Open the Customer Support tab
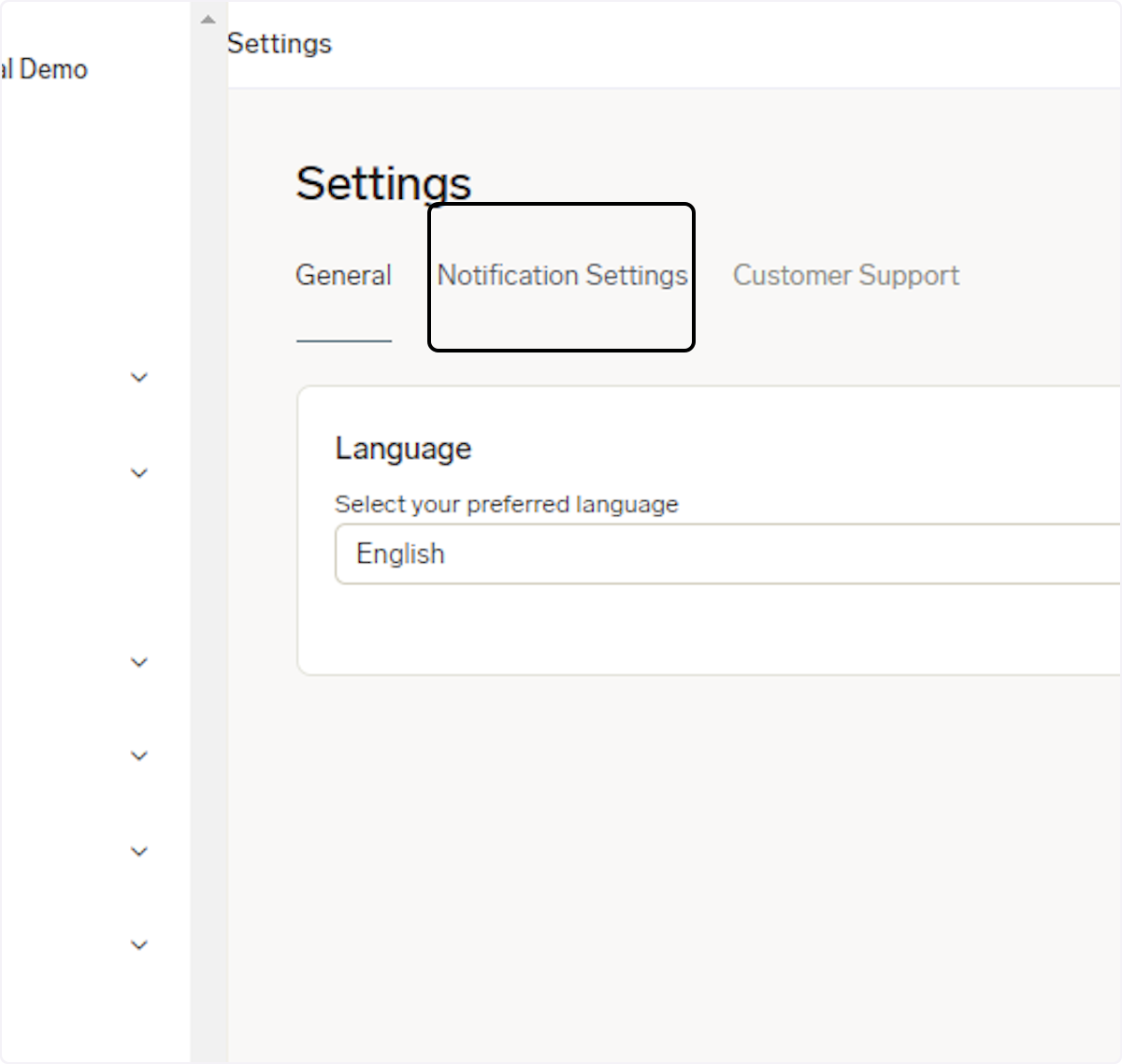The width and height of the screenshot is (1122, 1064). click(x=844, y=275)
